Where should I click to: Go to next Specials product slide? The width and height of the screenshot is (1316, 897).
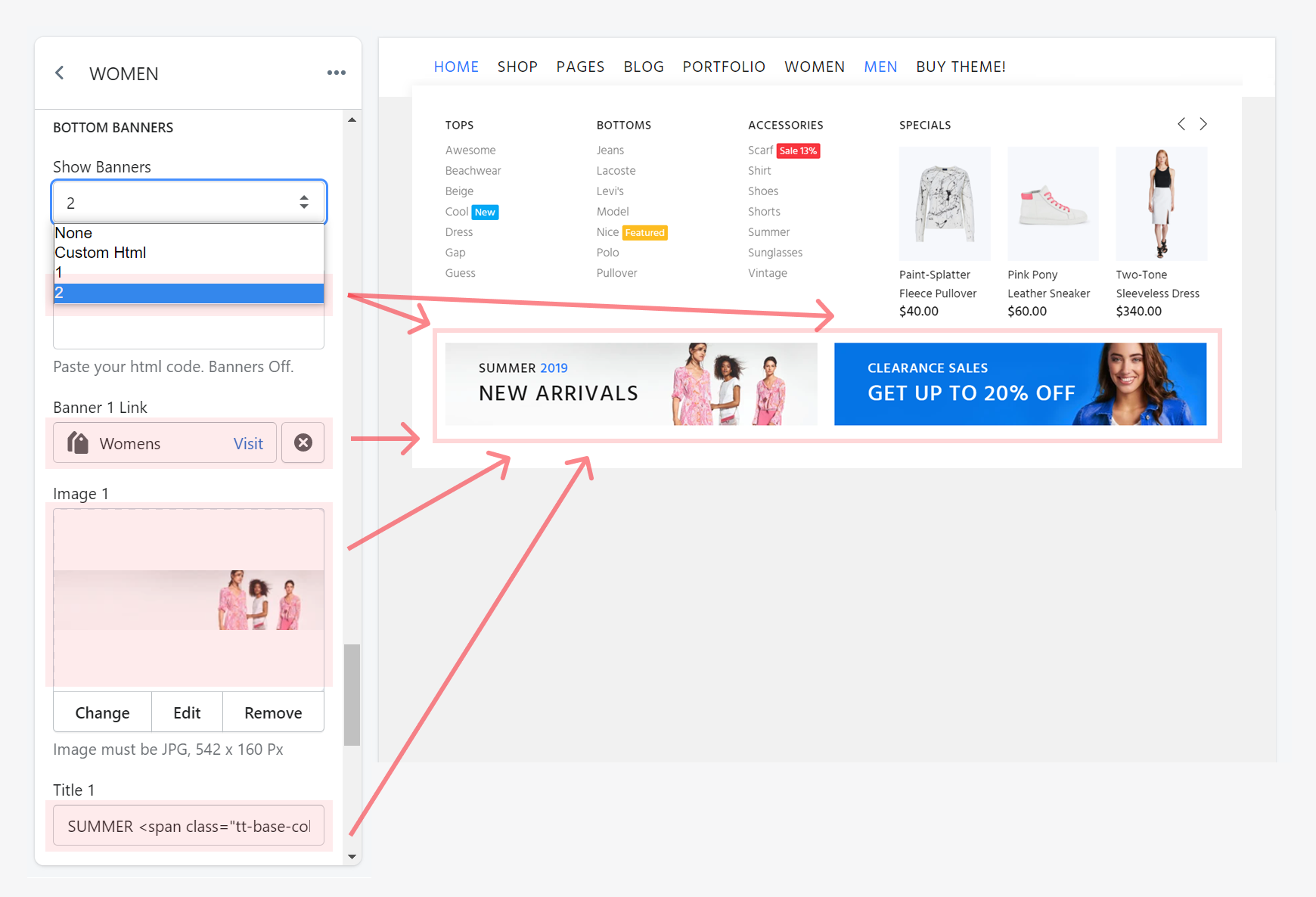[1203, 124]
